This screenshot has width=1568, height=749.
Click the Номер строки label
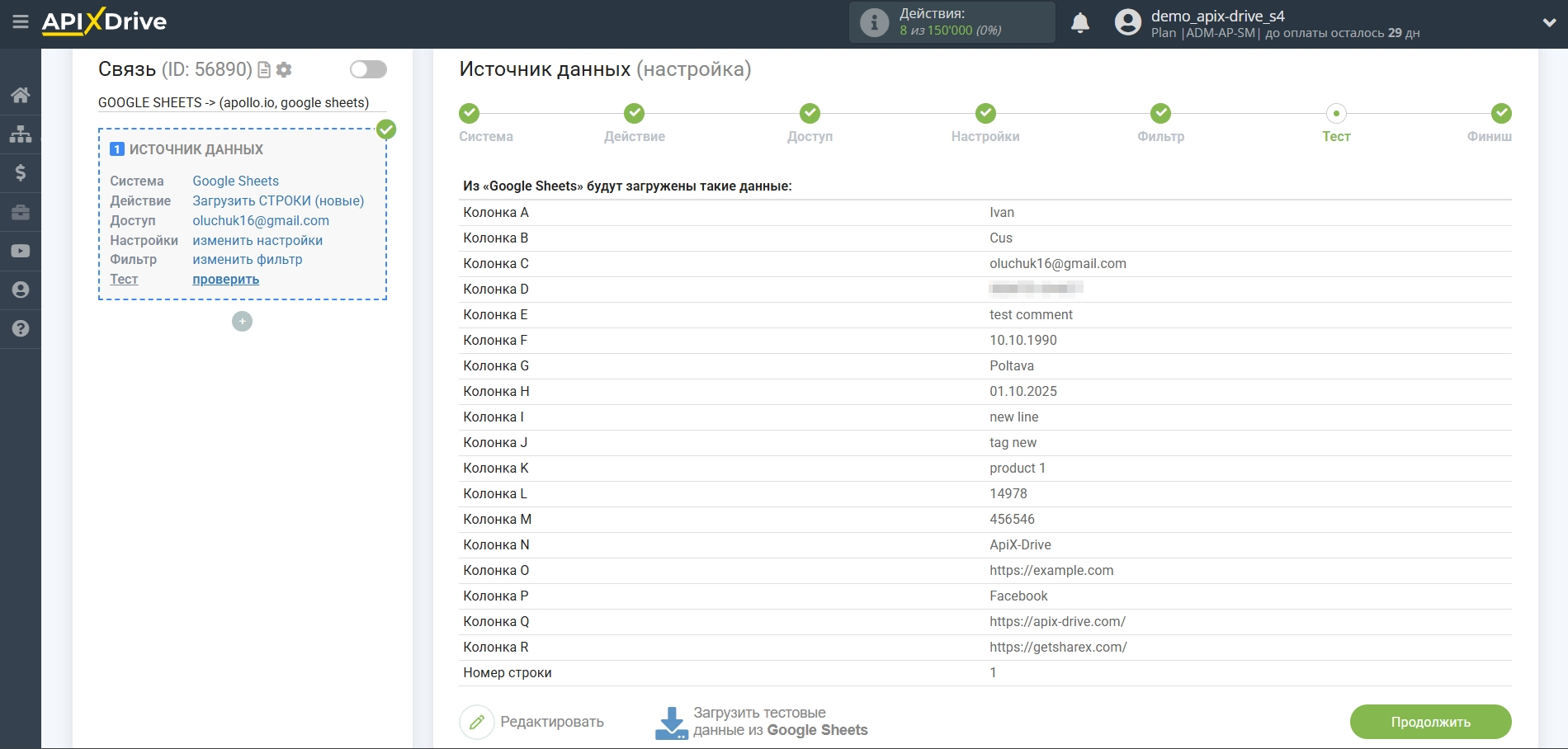click(508, 672)
